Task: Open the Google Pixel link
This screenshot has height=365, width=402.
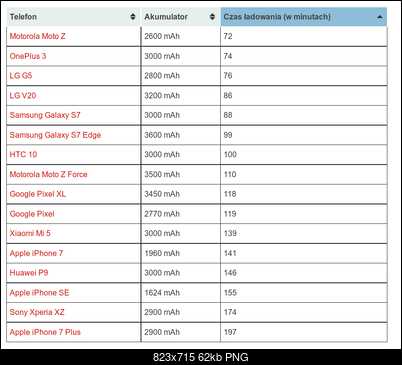Action: click(x=32, y=214)
